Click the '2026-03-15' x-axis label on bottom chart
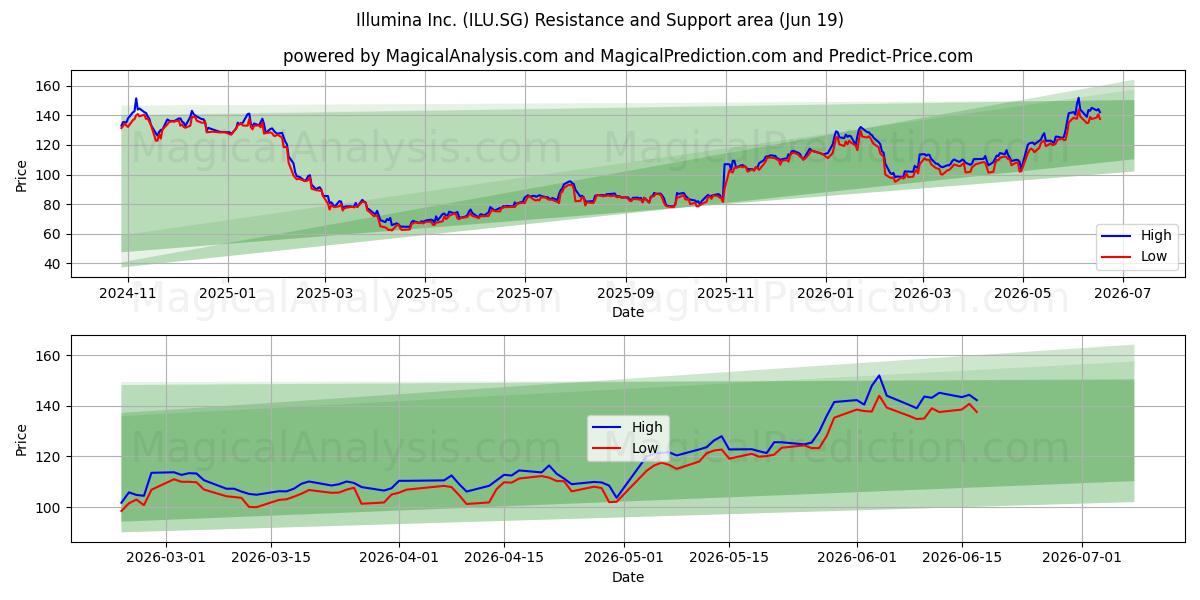The width and height of the screenshot is (1200, 600). (x=273, y=560)
